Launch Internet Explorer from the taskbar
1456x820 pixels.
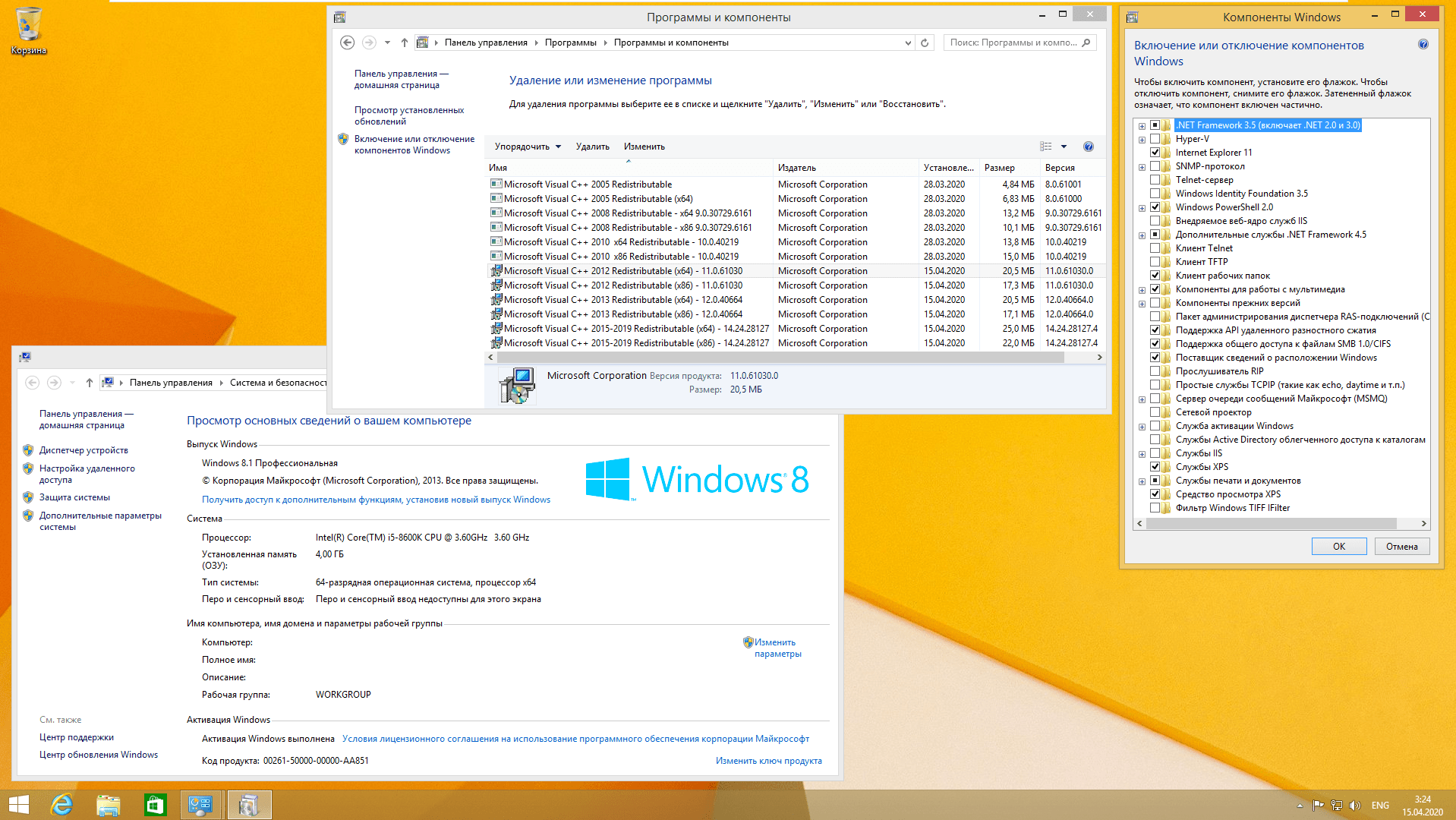point(61,805)
